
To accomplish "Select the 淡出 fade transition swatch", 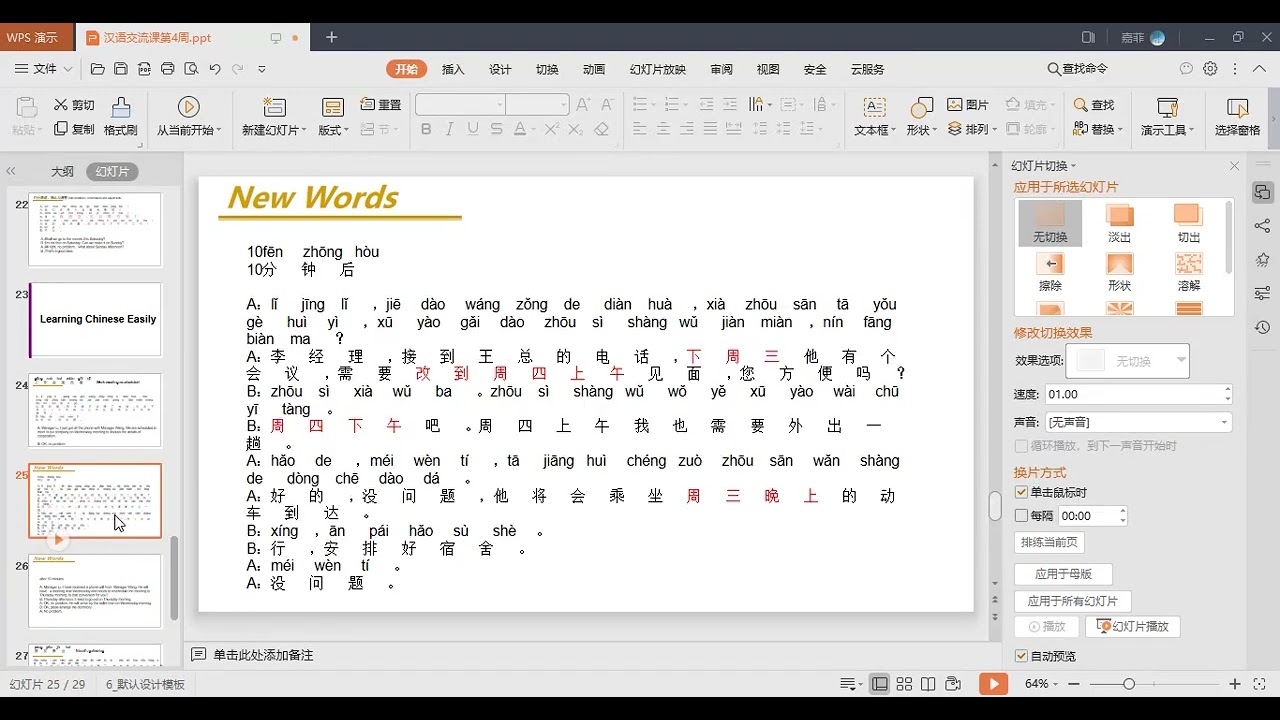I will click(1120, 222).
